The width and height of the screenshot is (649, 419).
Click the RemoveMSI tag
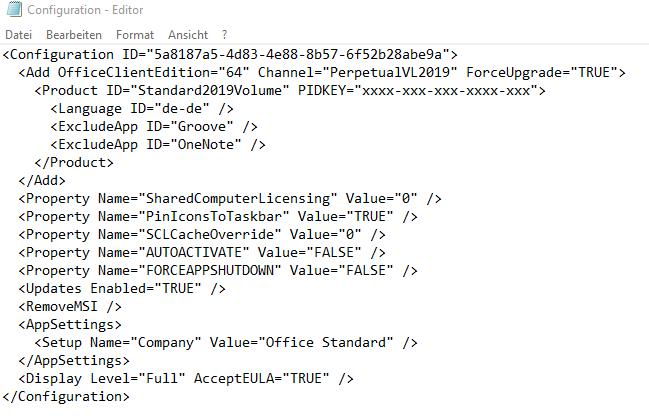pos(70,307)
